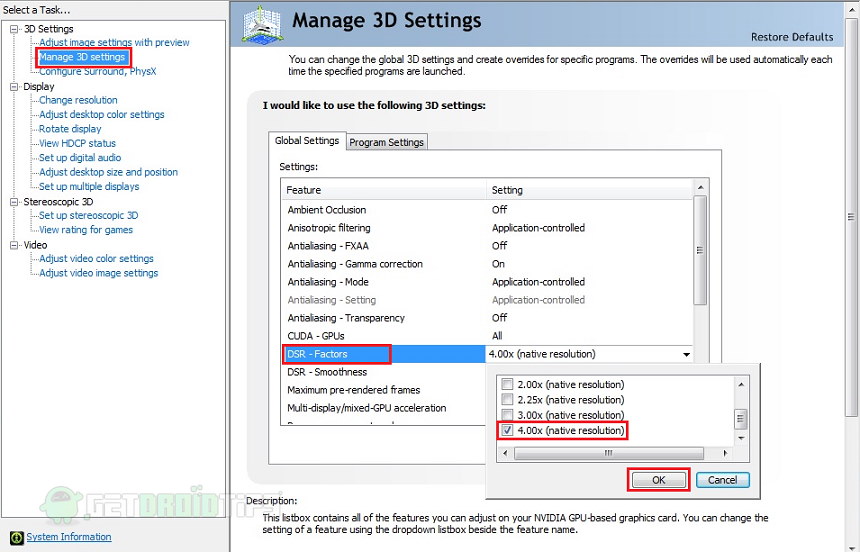Check the 3.00x (native resolution) checkbox
The image size is (860, 552).
click(507, 415)
